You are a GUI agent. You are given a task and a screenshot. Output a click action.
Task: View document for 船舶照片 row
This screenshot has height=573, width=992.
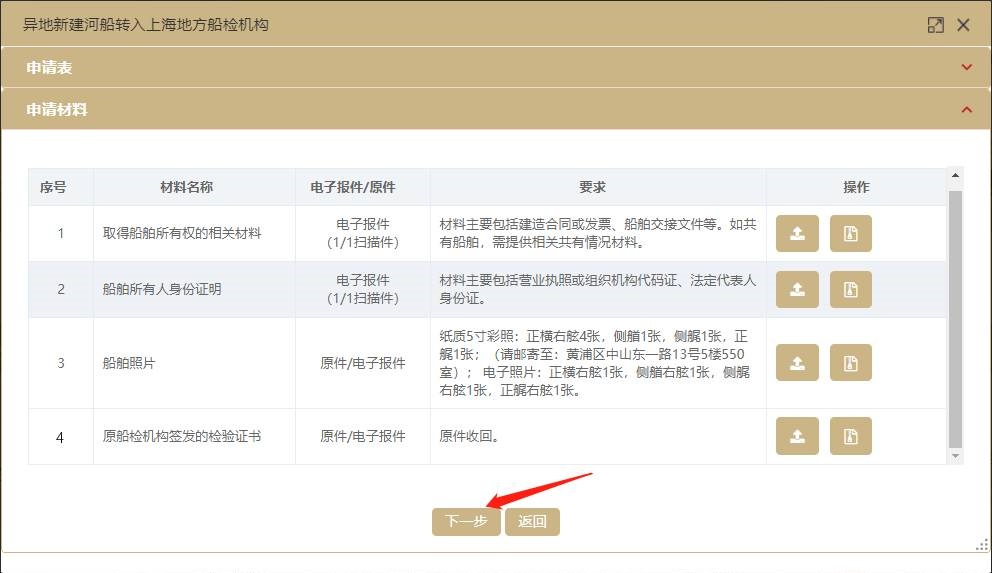[x=851, y=363]
